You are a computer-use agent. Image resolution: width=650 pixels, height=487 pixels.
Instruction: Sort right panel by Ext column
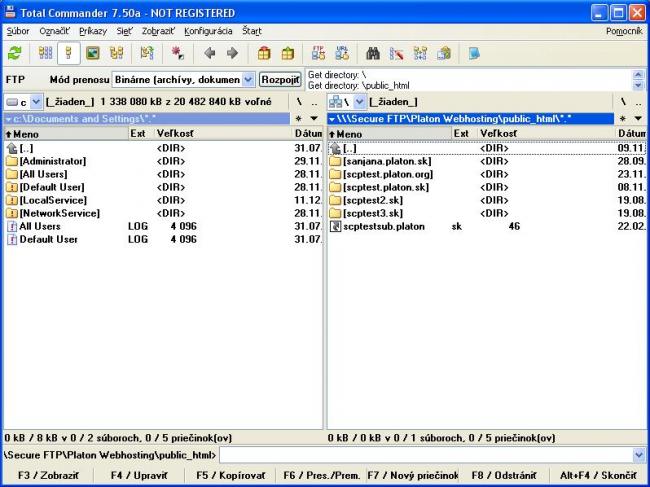pyautogui.click(x=464, y=134)
